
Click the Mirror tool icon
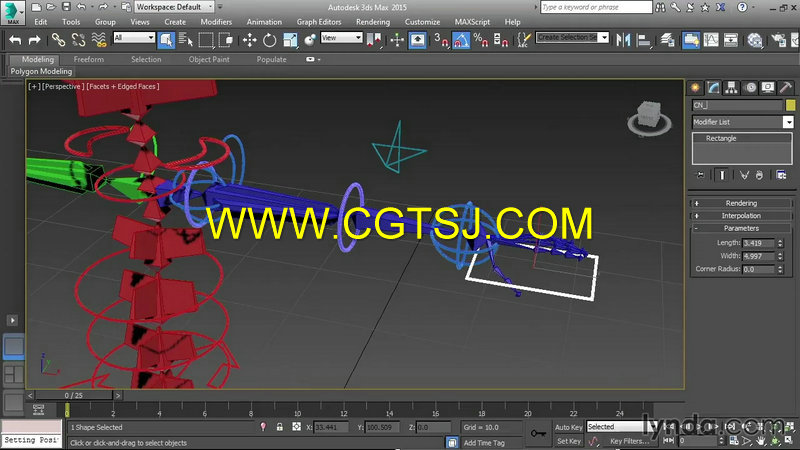[623, 40]
